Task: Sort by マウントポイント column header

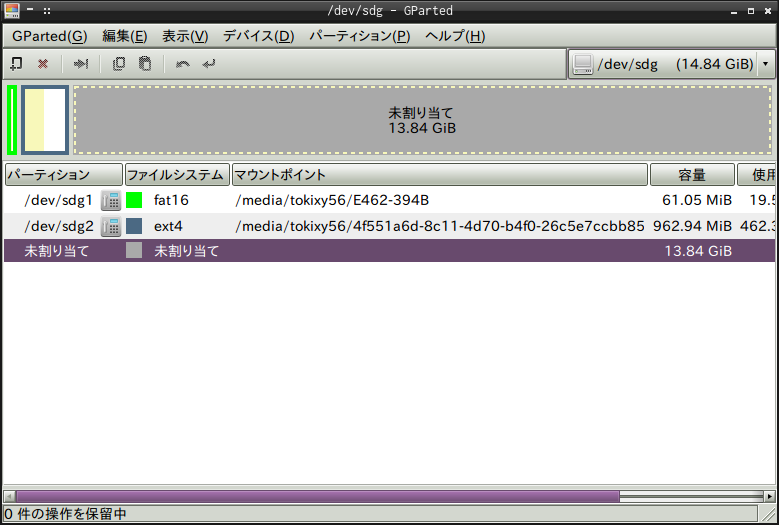Action: [440, 175]
